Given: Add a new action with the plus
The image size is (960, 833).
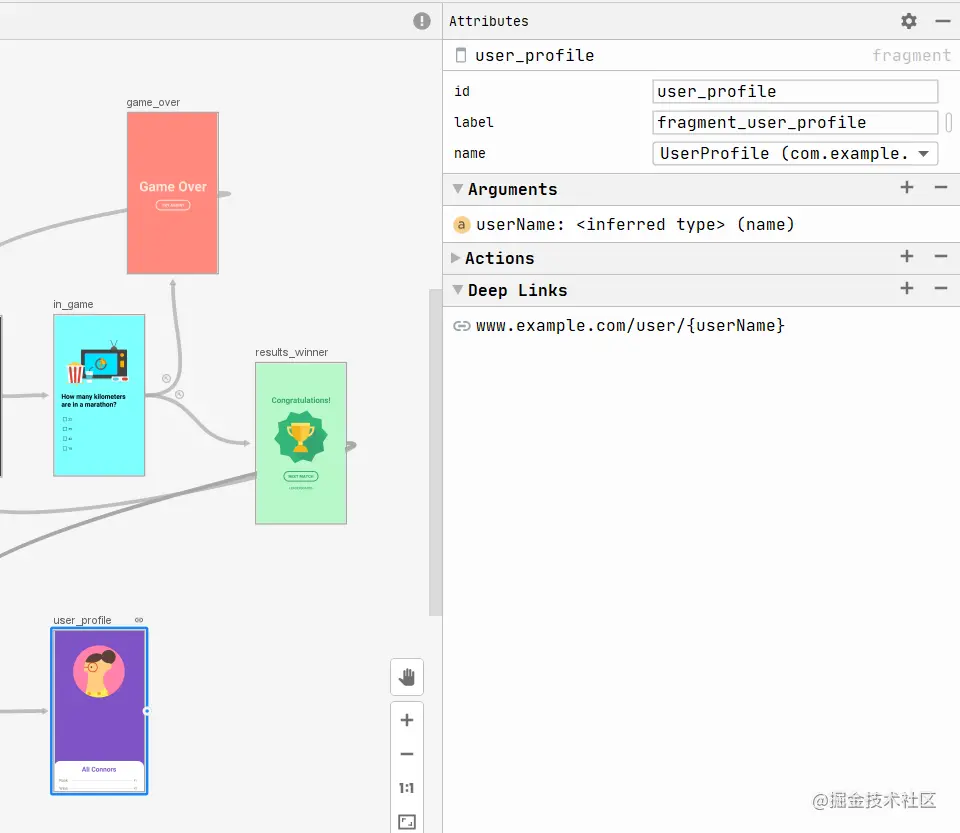Looking at the screenshot, I should pos(907,256).
